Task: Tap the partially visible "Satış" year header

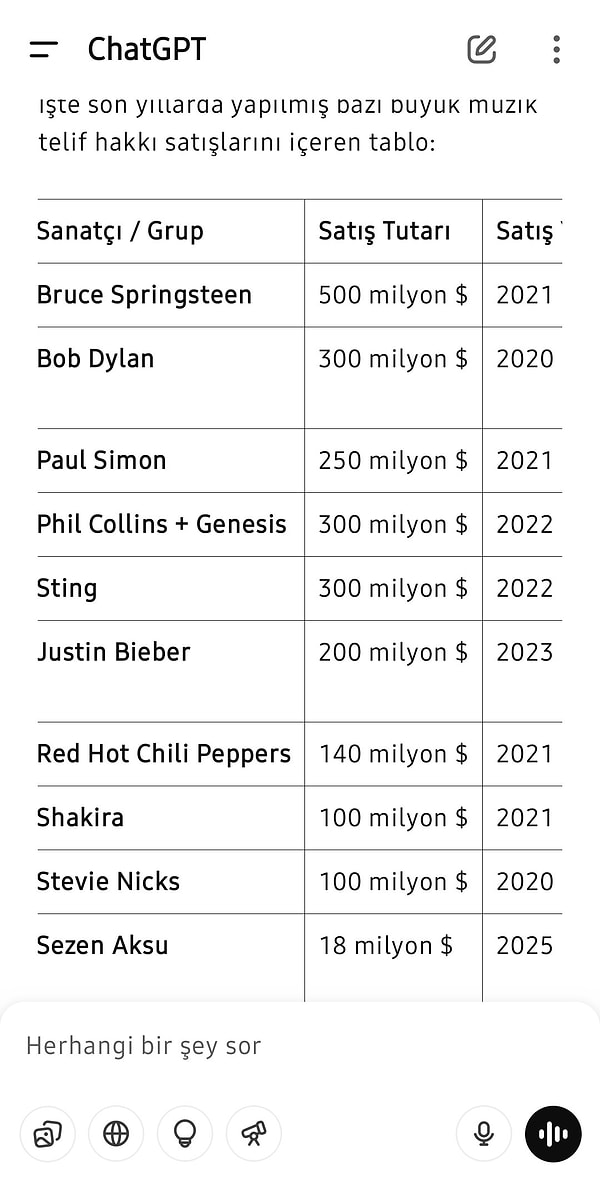Action: [525, 231]
